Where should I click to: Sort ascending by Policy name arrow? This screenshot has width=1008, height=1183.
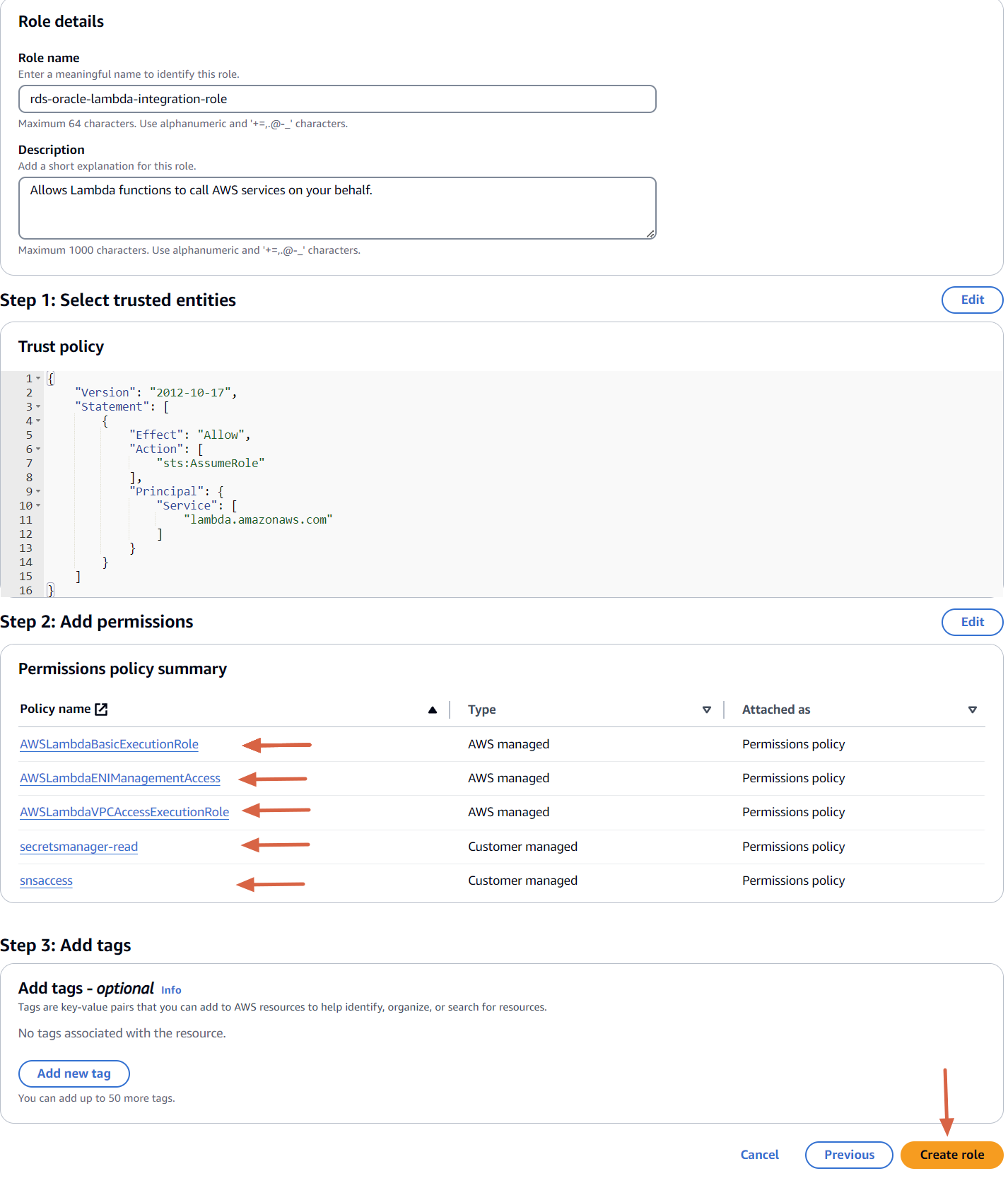tap(433, 710)
